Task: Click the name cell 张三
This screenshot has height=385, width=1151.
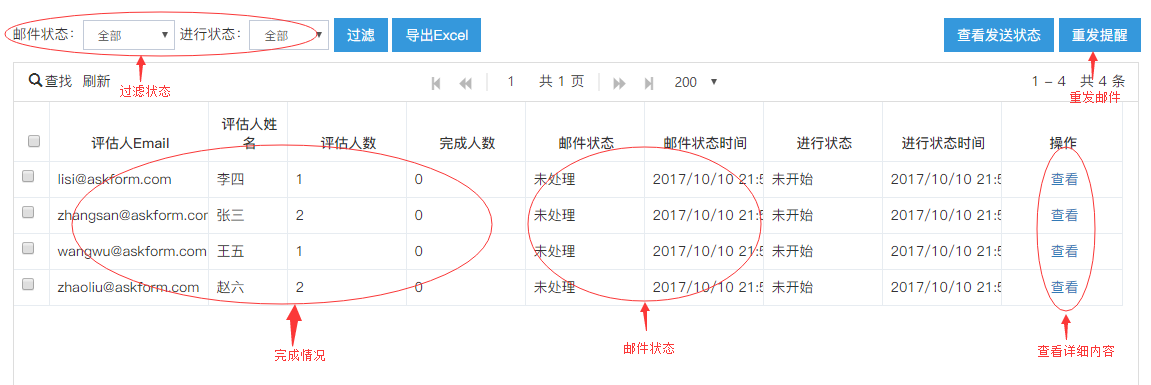Action: [249, 215]
